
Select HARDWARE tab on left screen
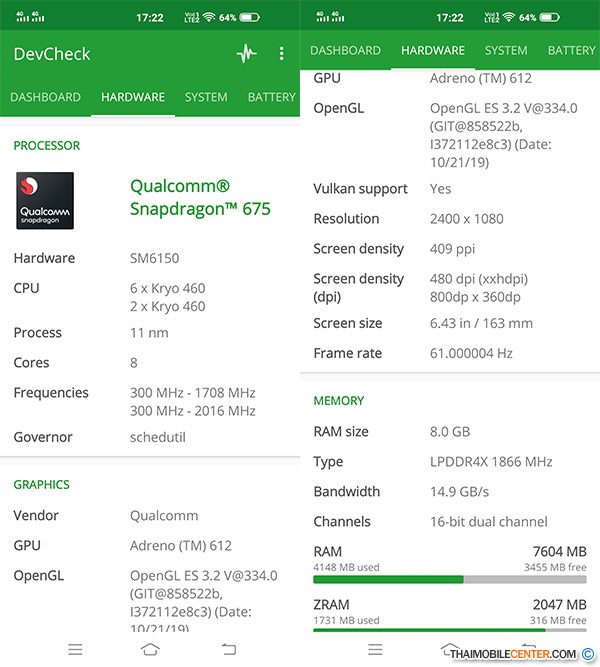point(133,97)
